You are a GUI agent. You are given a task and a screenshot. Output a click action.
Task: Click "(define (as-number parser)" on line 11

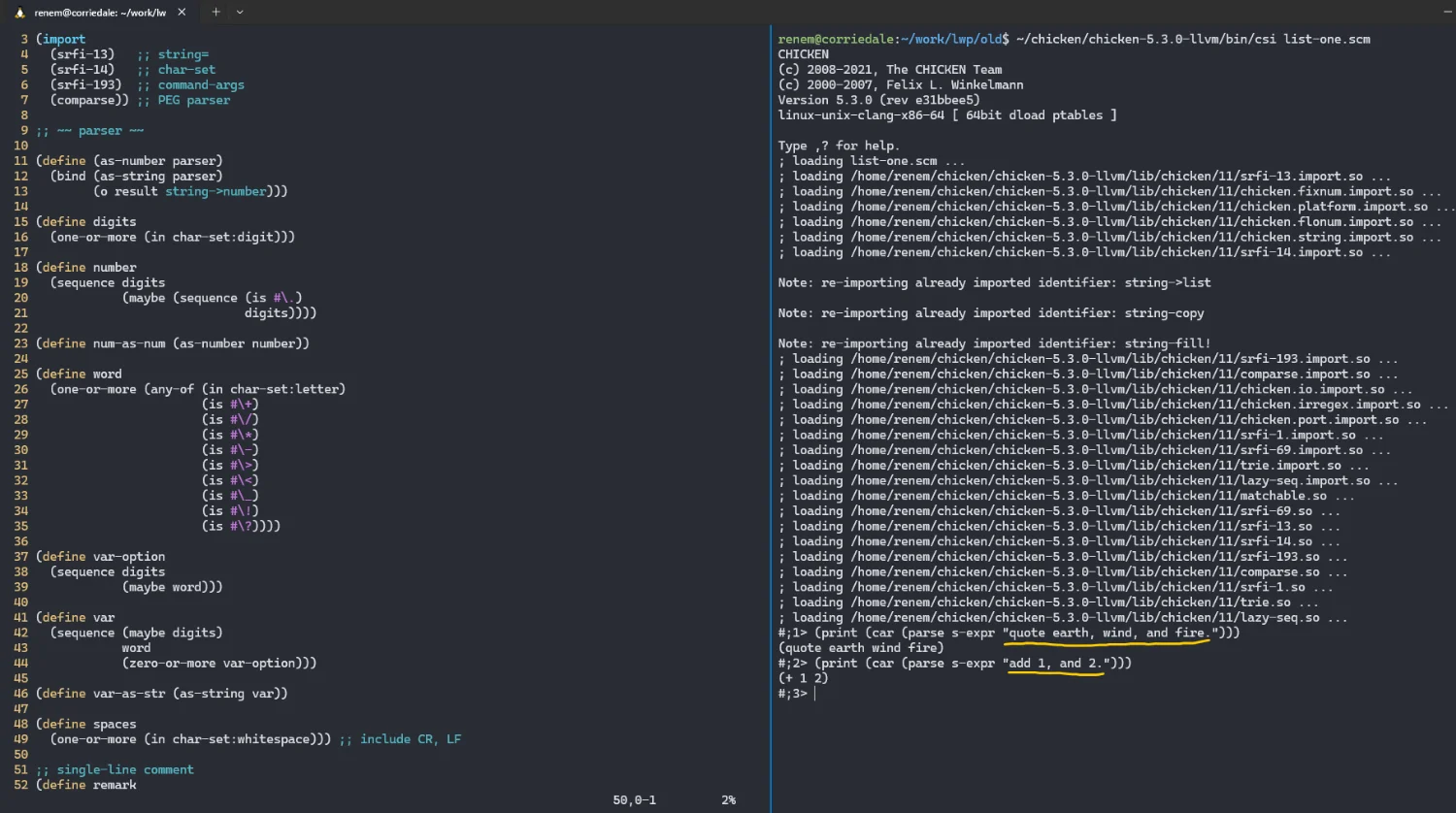tap(129, 161)
